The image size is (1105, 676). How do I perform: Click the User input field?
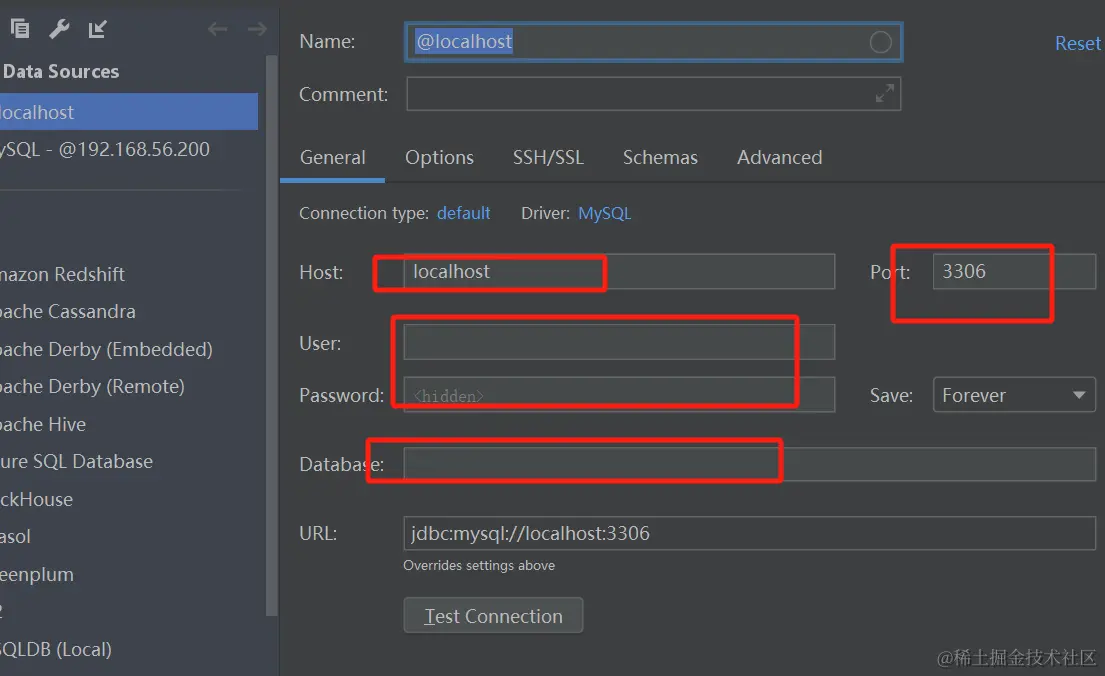(x=619, y=342)
